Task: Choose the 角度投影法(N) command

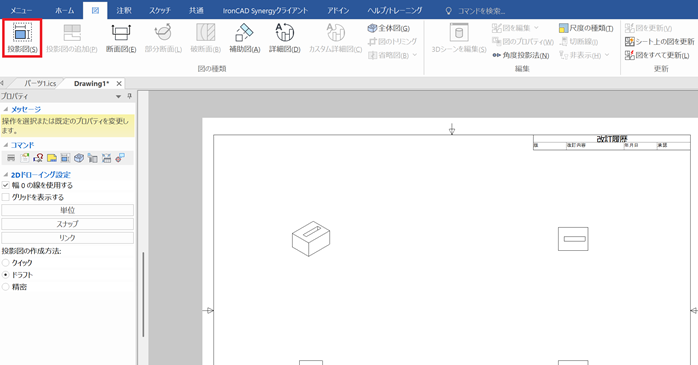Action: pos(520,55)
